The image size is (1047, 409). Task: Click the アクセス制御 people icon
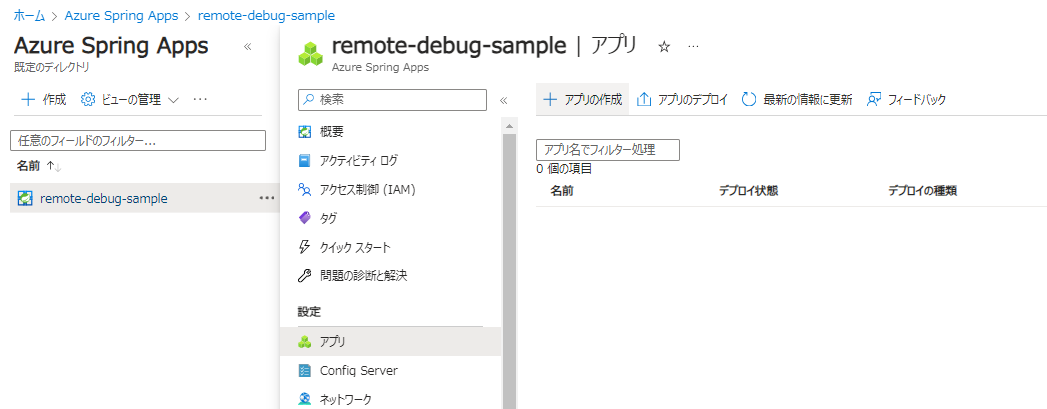pyautogui.click(x=304, y=189)
